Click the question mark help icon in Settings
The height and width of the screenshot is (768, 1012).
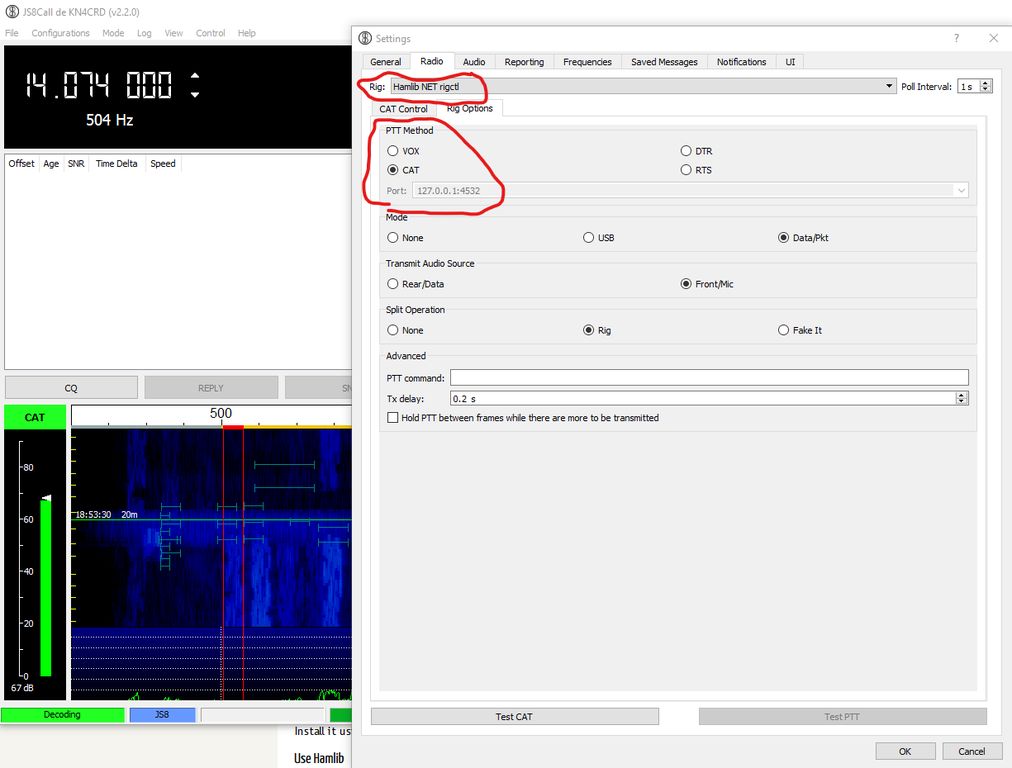pos(956,38)
